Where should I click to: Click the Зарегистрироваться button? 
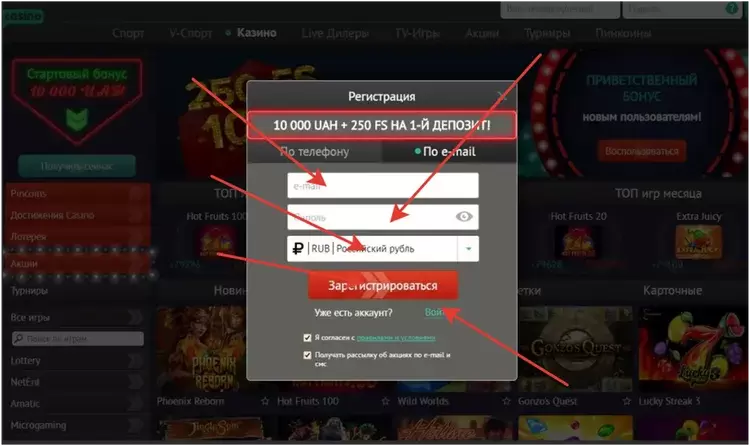point(383,286)
